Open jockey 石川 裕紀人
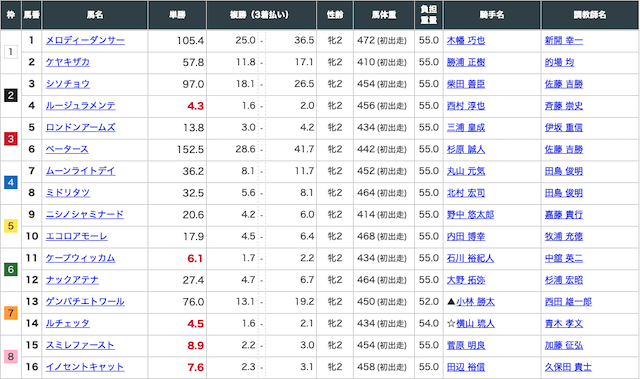 coord(470,258)
